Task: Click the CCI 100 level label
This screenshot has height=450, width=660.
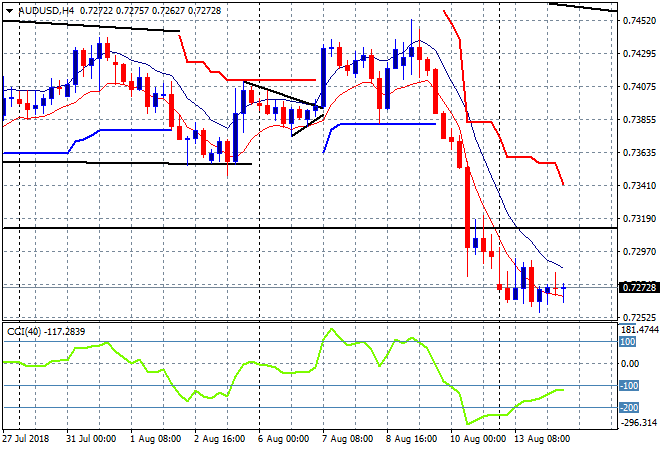Action: click(x=630, y=341)
